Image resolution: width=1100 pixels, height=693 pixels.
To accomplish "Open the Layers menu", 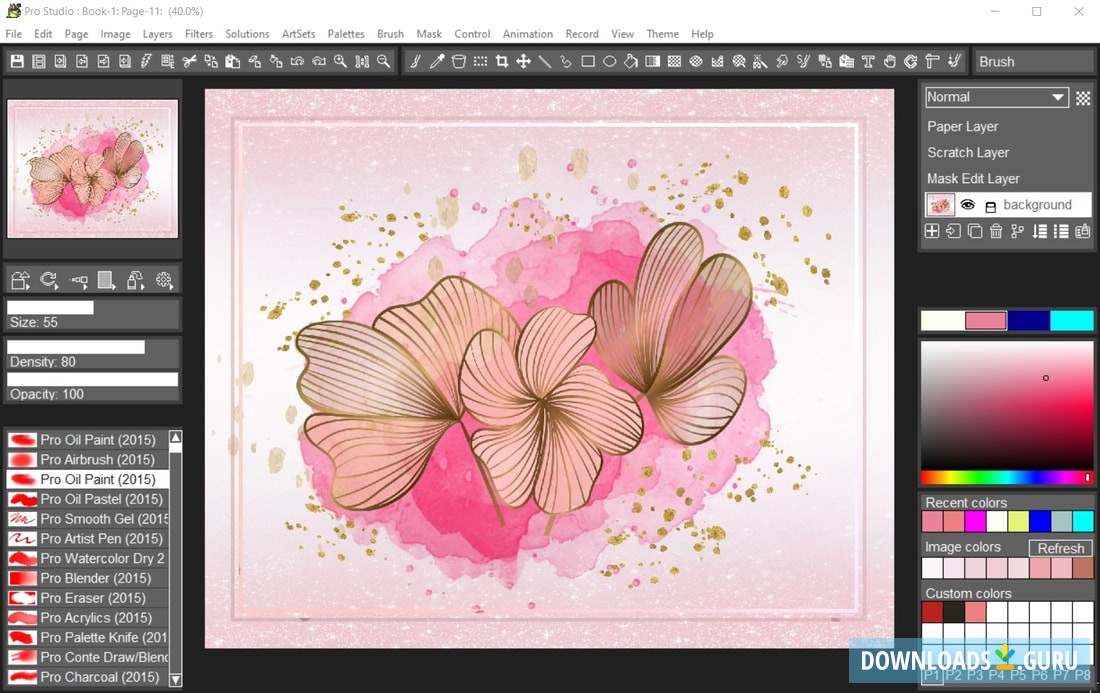I will coord(157,34).
